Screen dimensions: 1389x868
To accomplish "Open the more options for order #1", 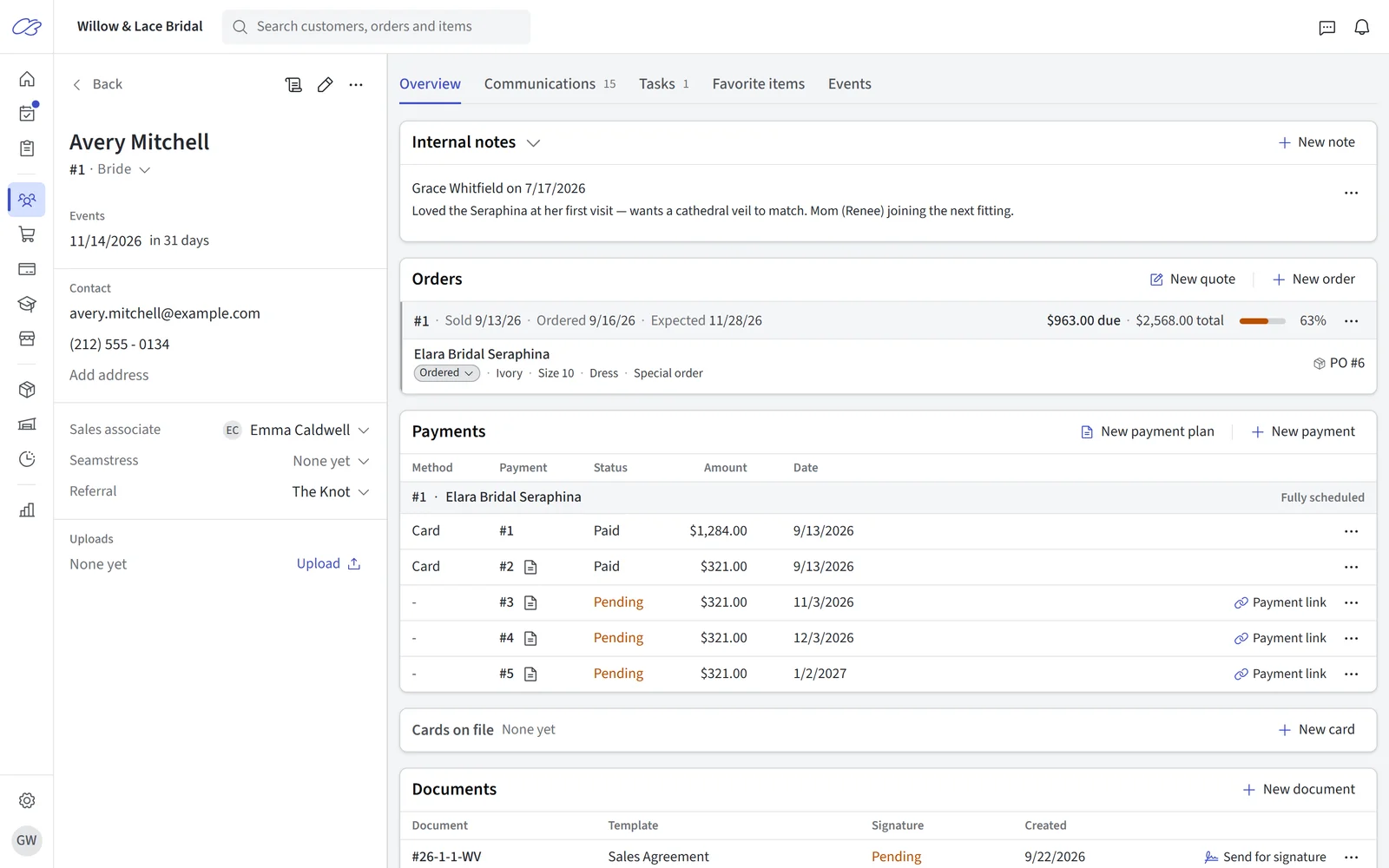I will pyautogui.click(x=1351, y=321).
